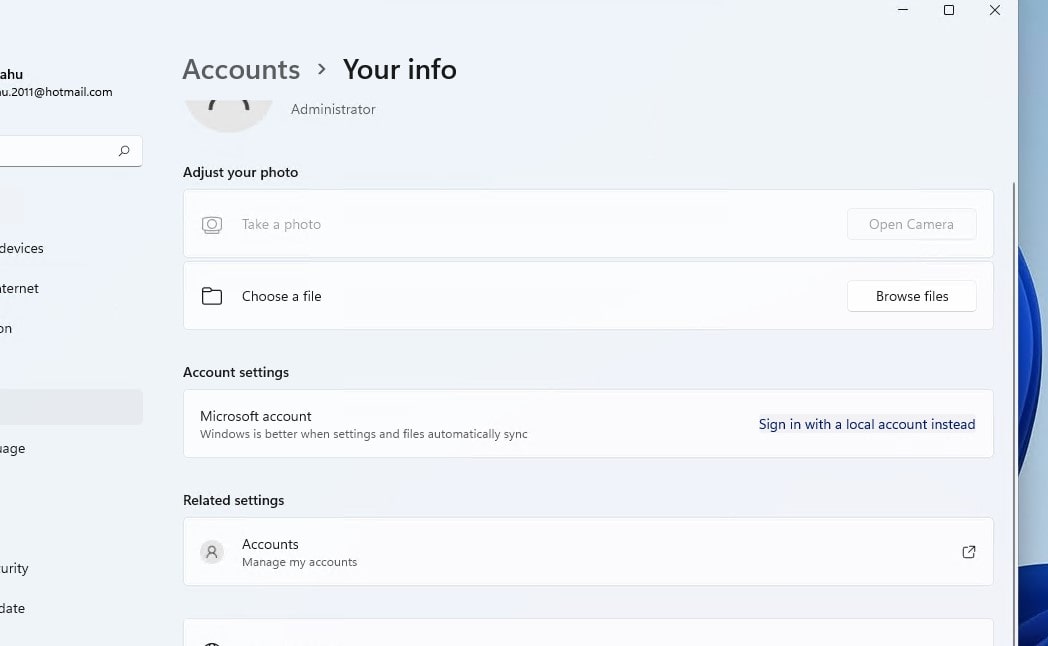Click inside the settings search field
This screenshot has height=646, width=1048.
pos(55,151)
